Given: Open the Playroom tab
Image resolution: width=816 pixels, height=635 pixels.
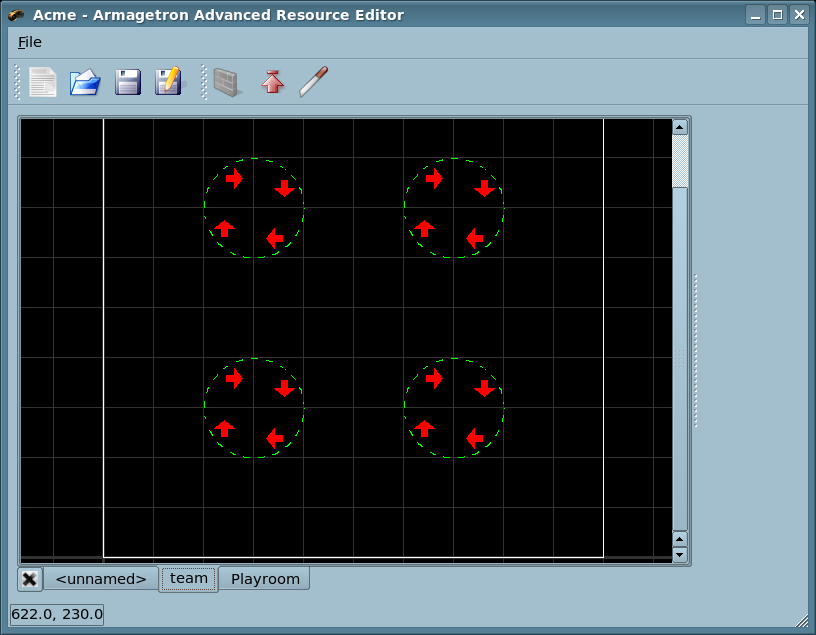Looking at the screenshot, I should 265,579.
